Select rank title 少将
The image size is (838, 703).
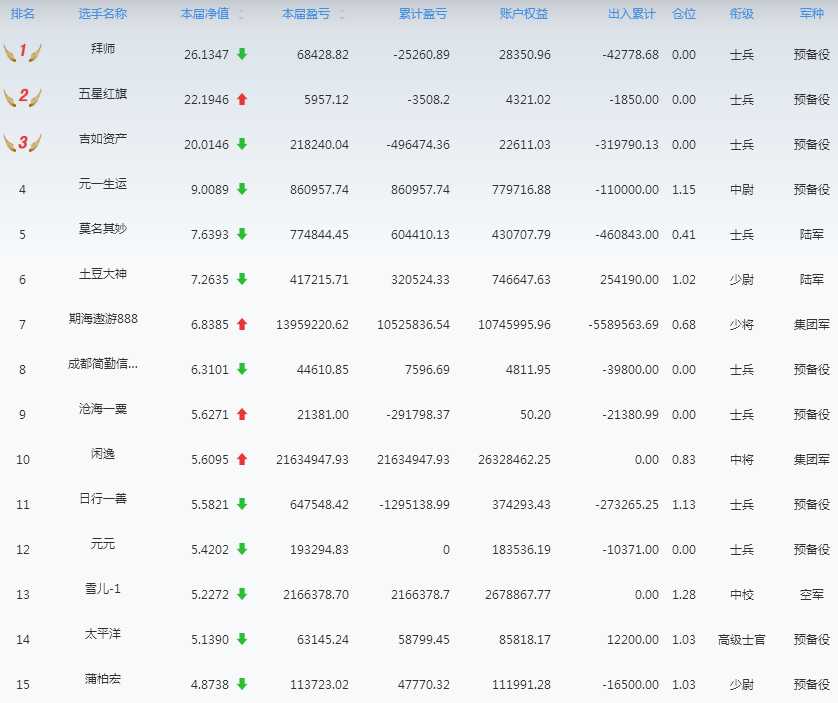point(742,325)
